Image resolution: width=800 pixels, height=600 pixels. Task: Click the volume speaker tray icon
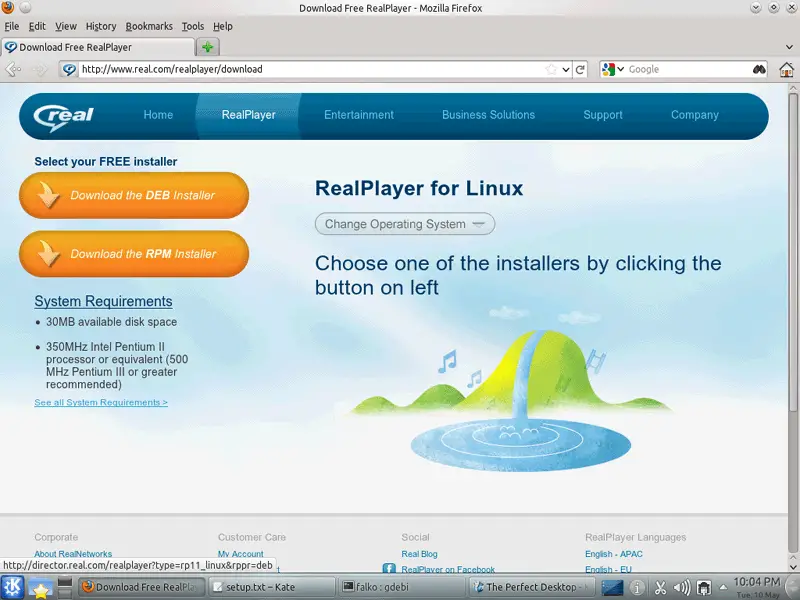click(x=682, y=588)
